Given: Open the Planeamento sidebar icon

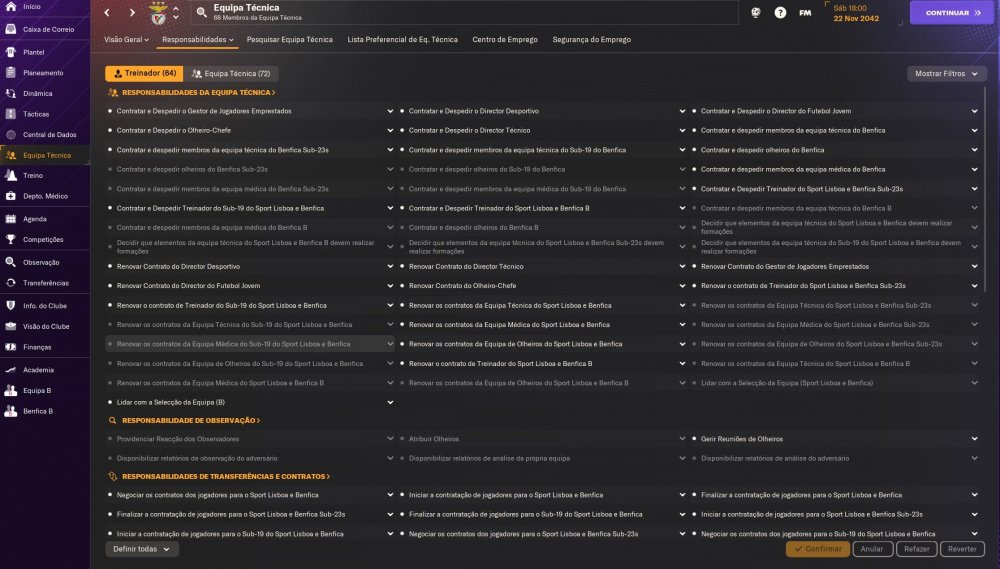Looking at the screenshot, I should coord(11,73).
